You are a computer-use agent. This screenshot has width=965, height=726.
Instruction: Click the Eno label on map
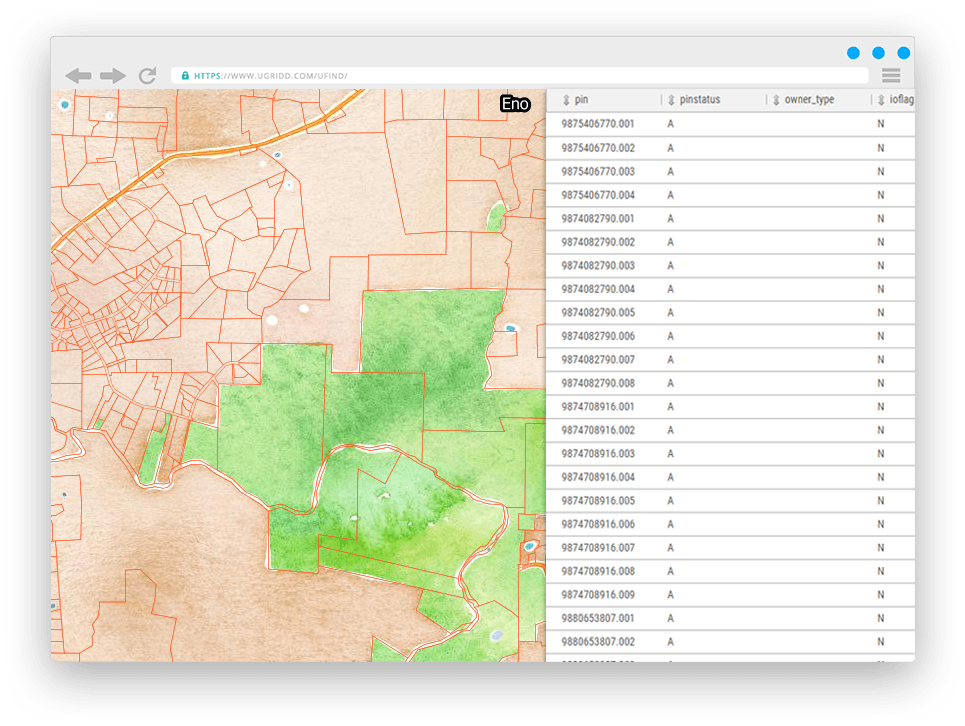click(515, 104)
